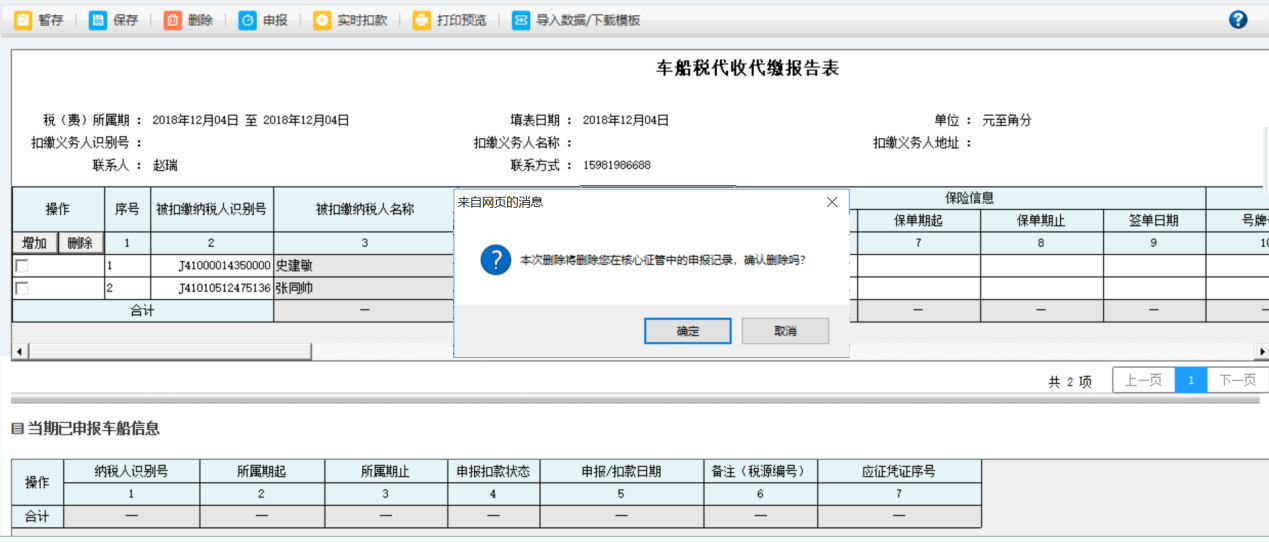
Task: Select page 1 in pagination
Action: pos(1191,380)
